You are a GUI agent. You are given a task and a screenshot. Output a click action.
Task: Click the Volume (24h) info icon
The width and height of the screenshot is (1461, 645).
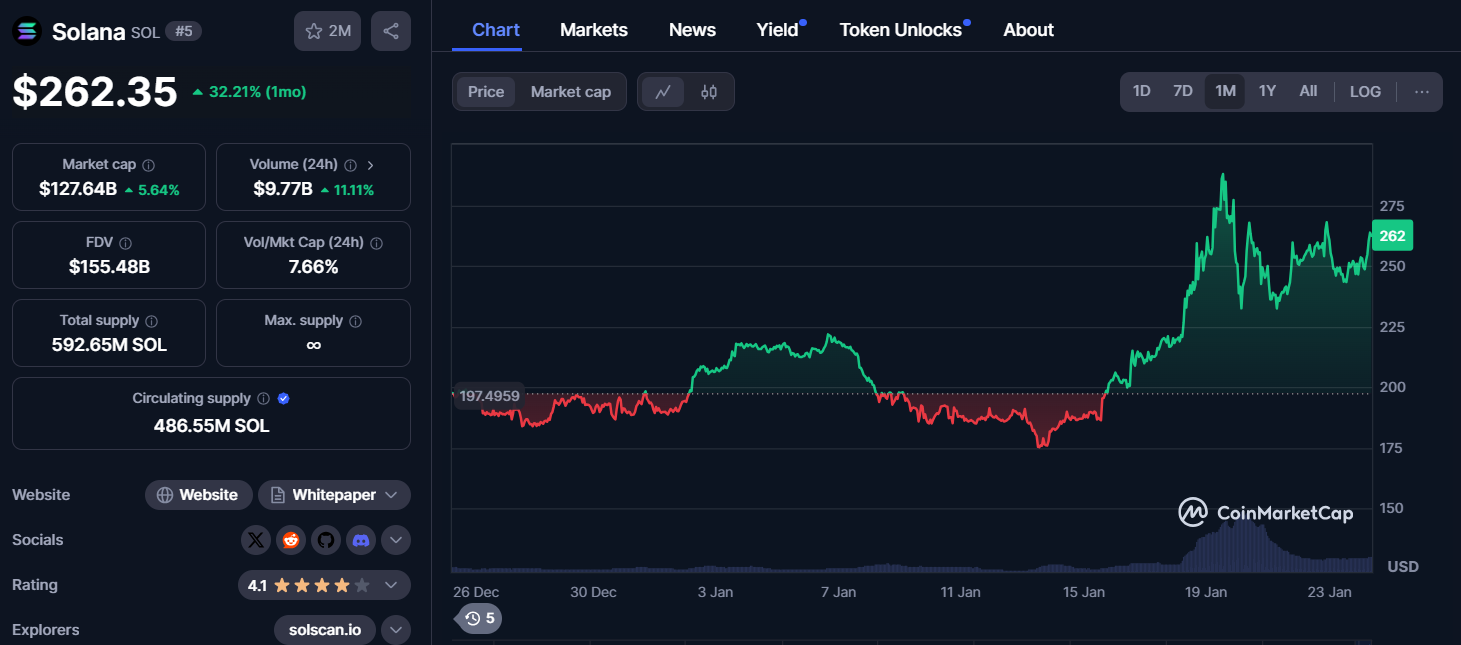click(x=351, y=165)
